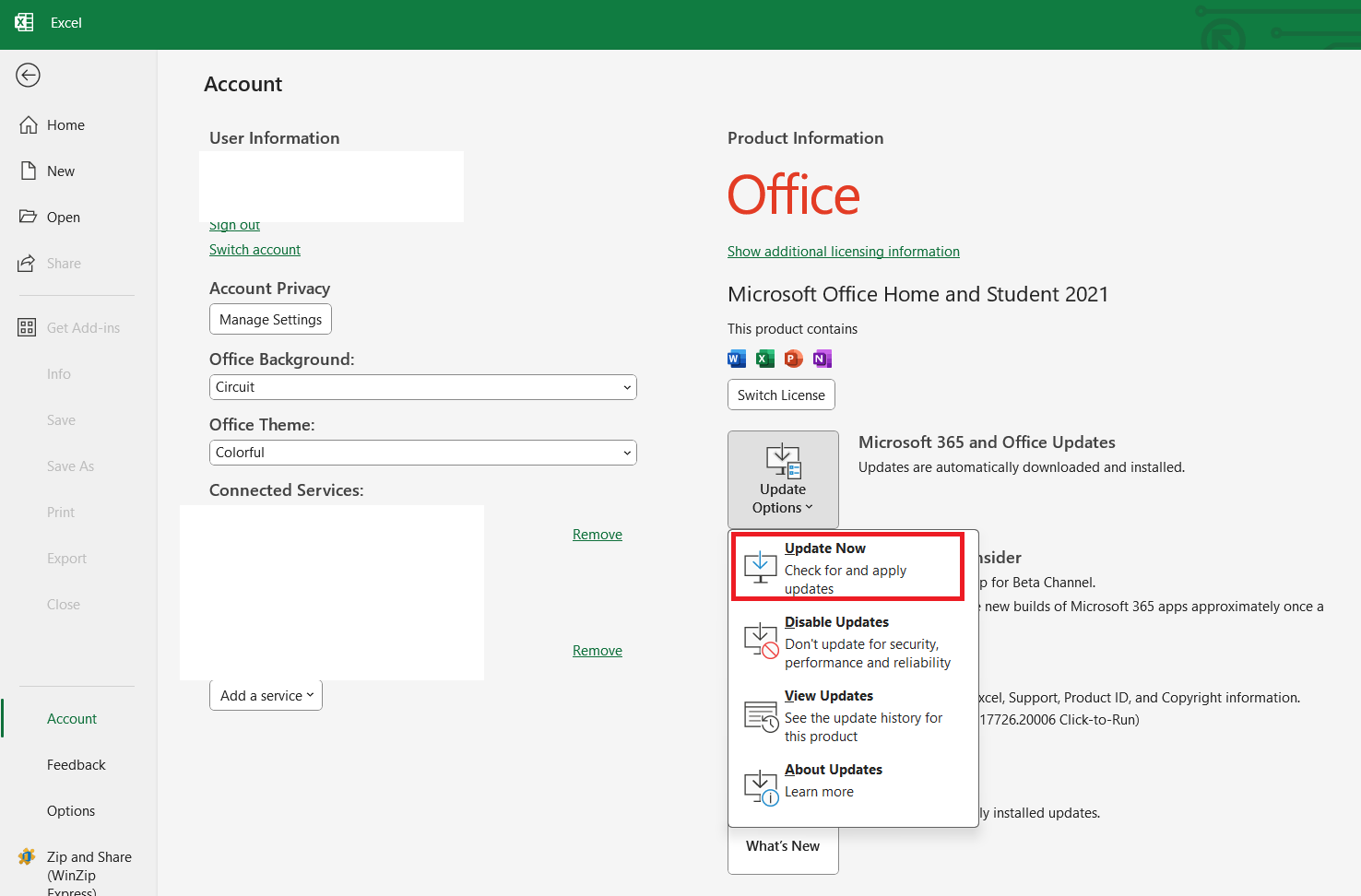Click the New document icon in sidebar
The height and width of the screenshot is (896, 1361).
tap(29, 171)
